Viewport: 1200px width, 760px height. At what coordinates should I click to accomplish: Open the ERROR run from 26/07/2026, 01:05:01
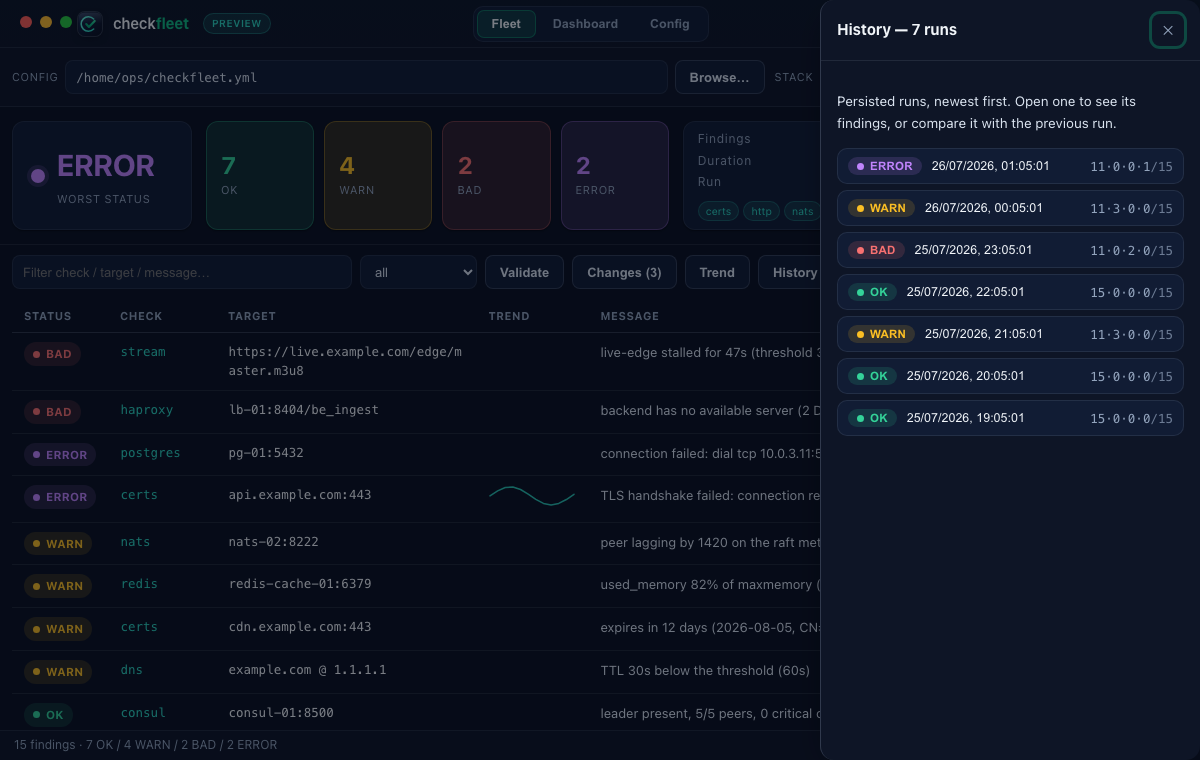pos(1010,166)
